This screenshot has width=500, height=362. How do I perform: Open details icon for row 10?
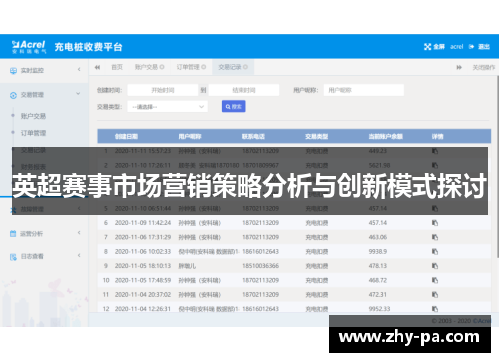tap(435, 280)
